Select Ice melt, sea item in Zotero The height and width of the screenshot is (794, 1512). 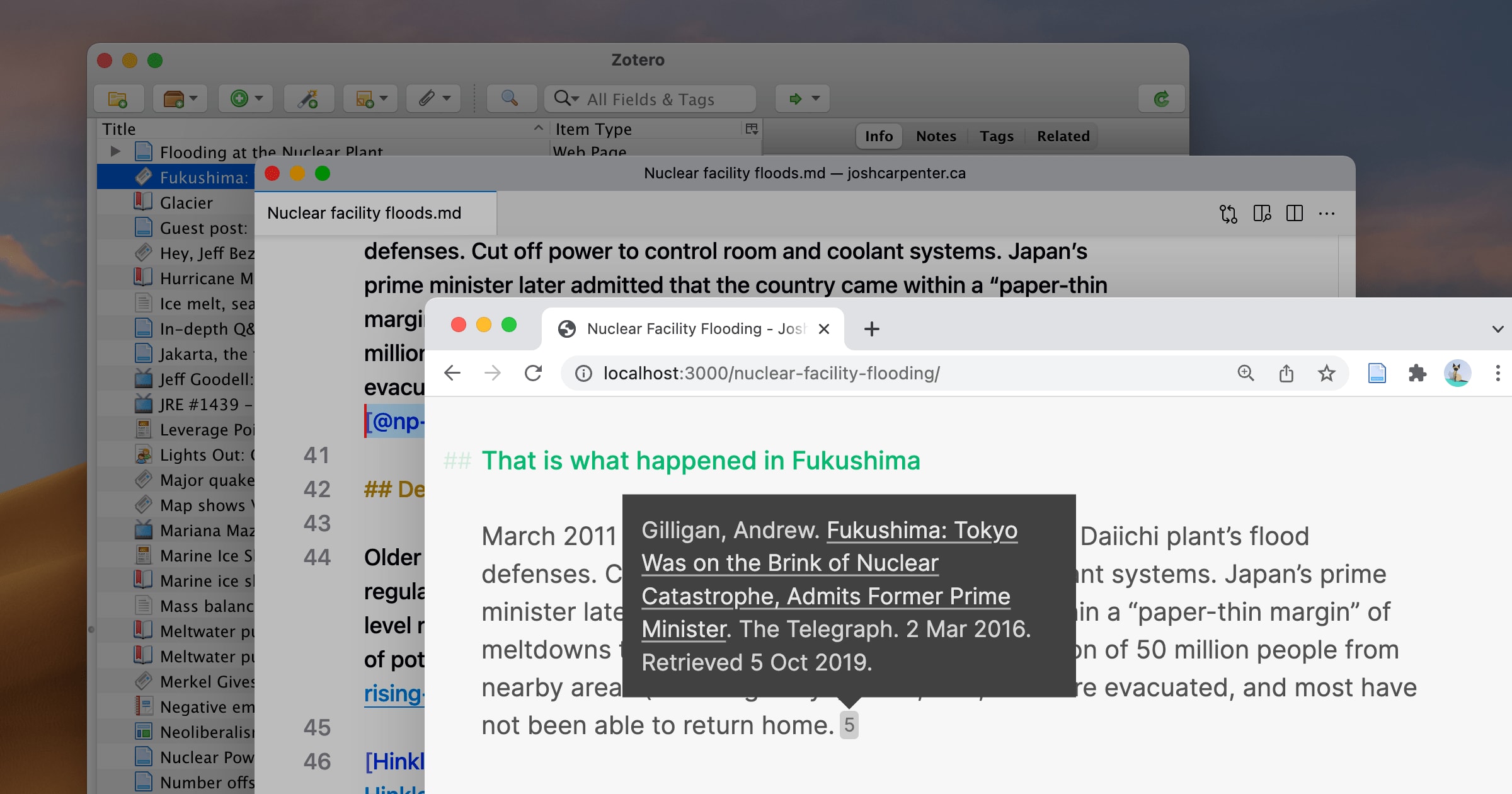click(x=176, y=303)
